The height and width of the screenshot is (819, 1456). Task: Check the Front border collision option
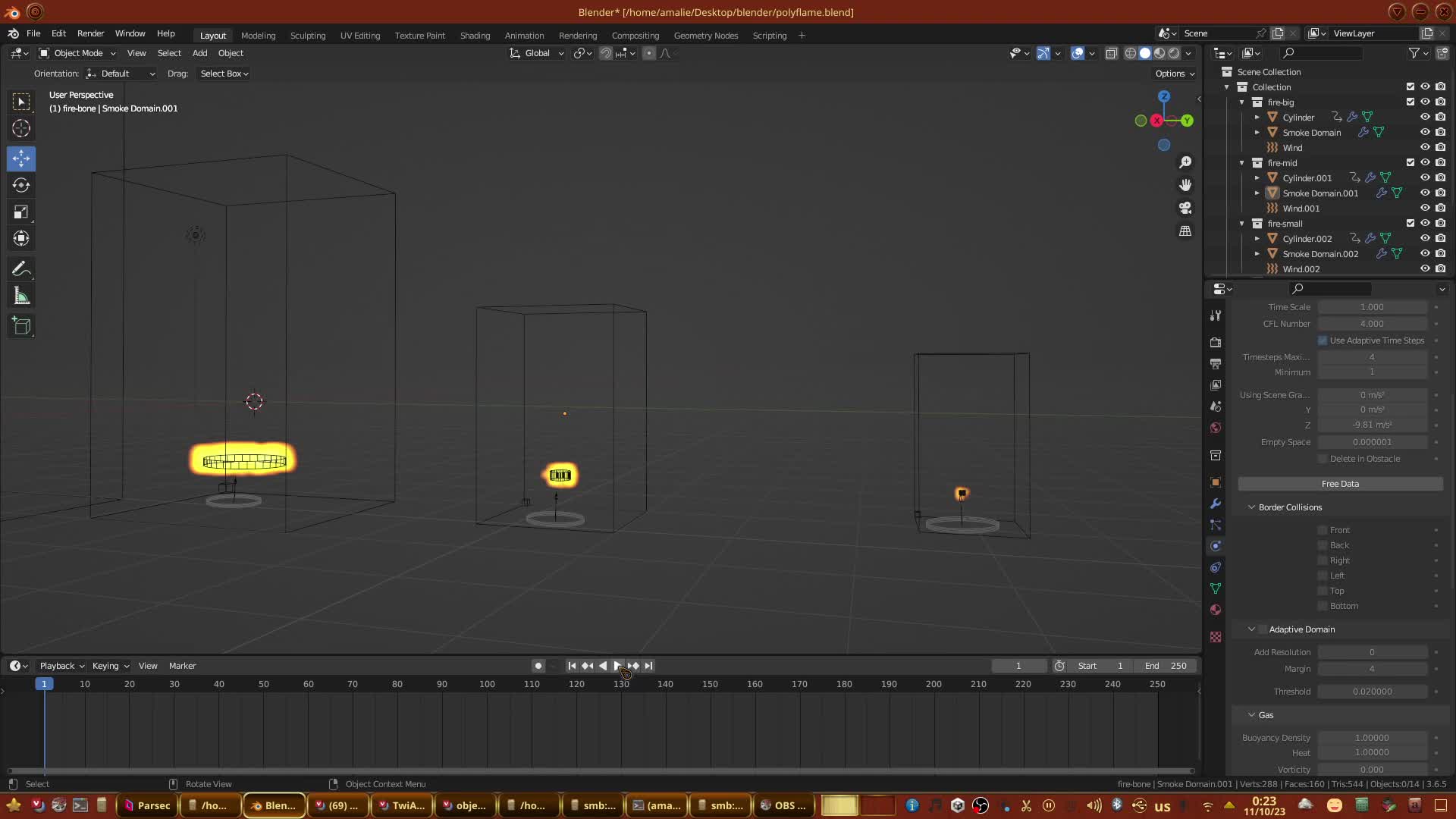pos(1323,530)
